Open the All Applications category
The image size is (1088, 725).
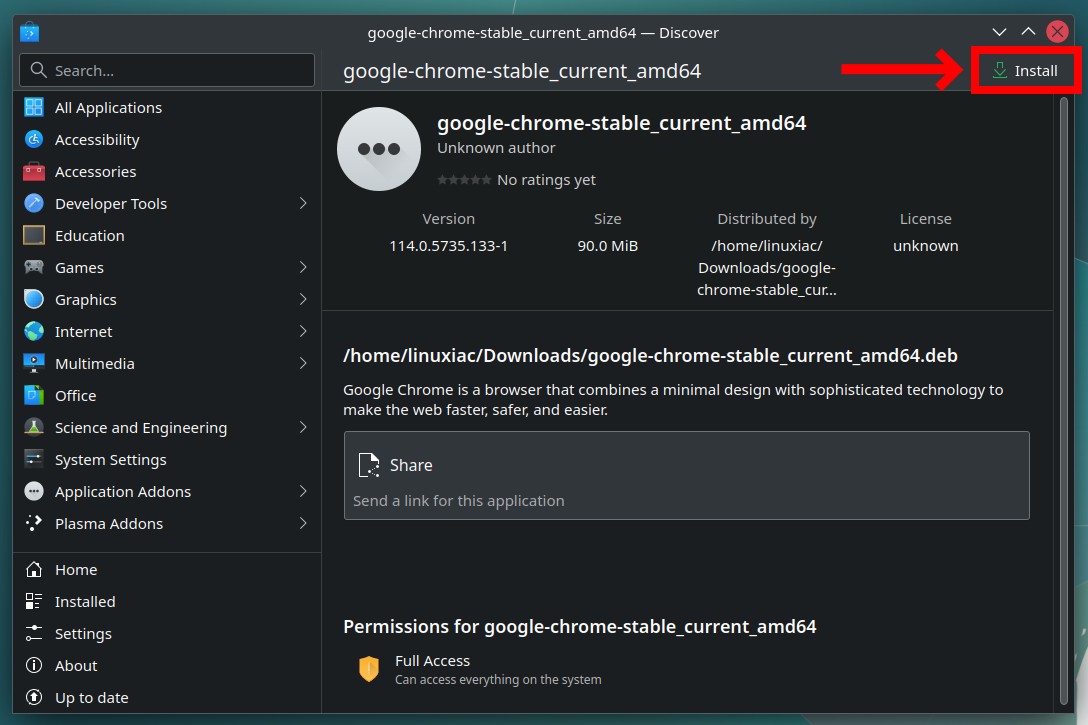(167, 108)
